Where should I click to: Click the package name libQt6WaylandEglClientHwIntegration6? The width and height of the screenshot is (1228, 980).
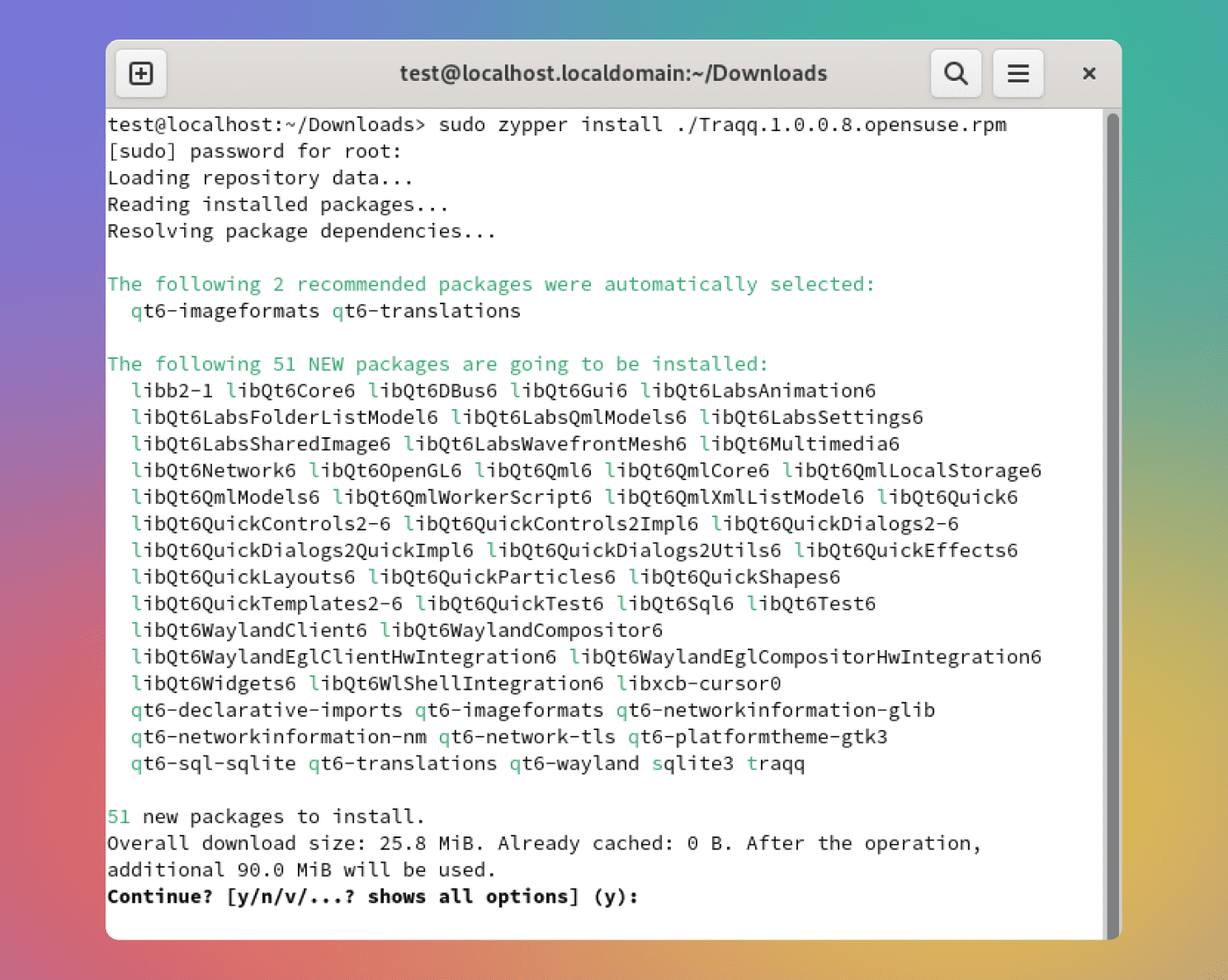[x=343, y=657]
